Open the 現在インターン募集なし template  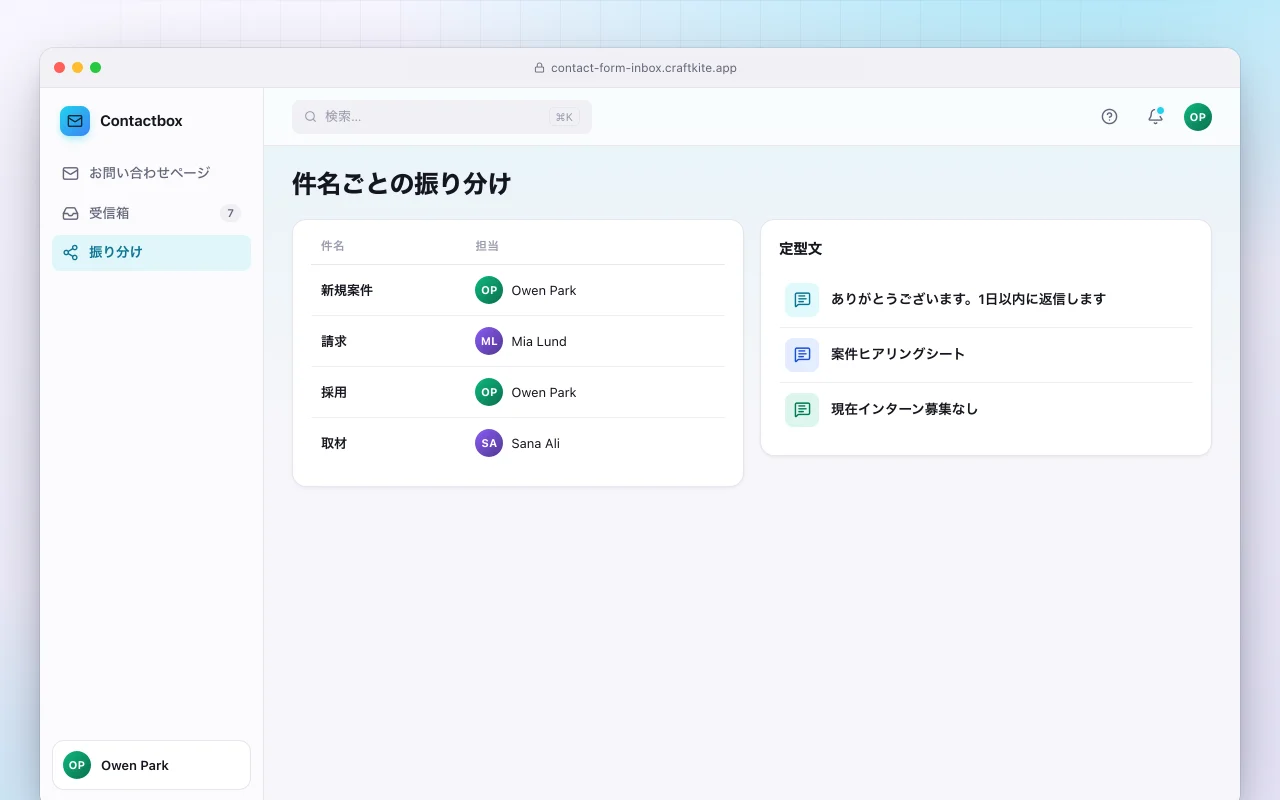click(x=986, y=409)
